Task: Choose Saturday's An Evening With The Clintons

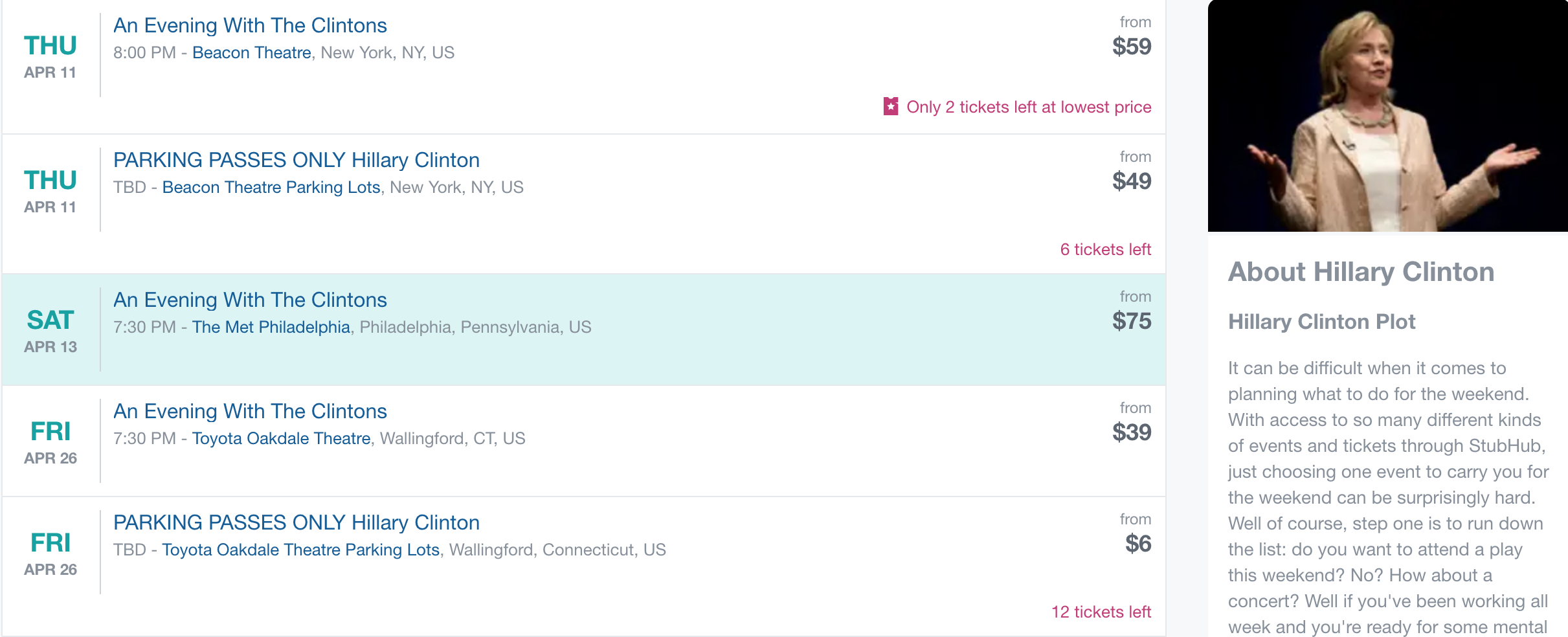Action: coord(250,300)
